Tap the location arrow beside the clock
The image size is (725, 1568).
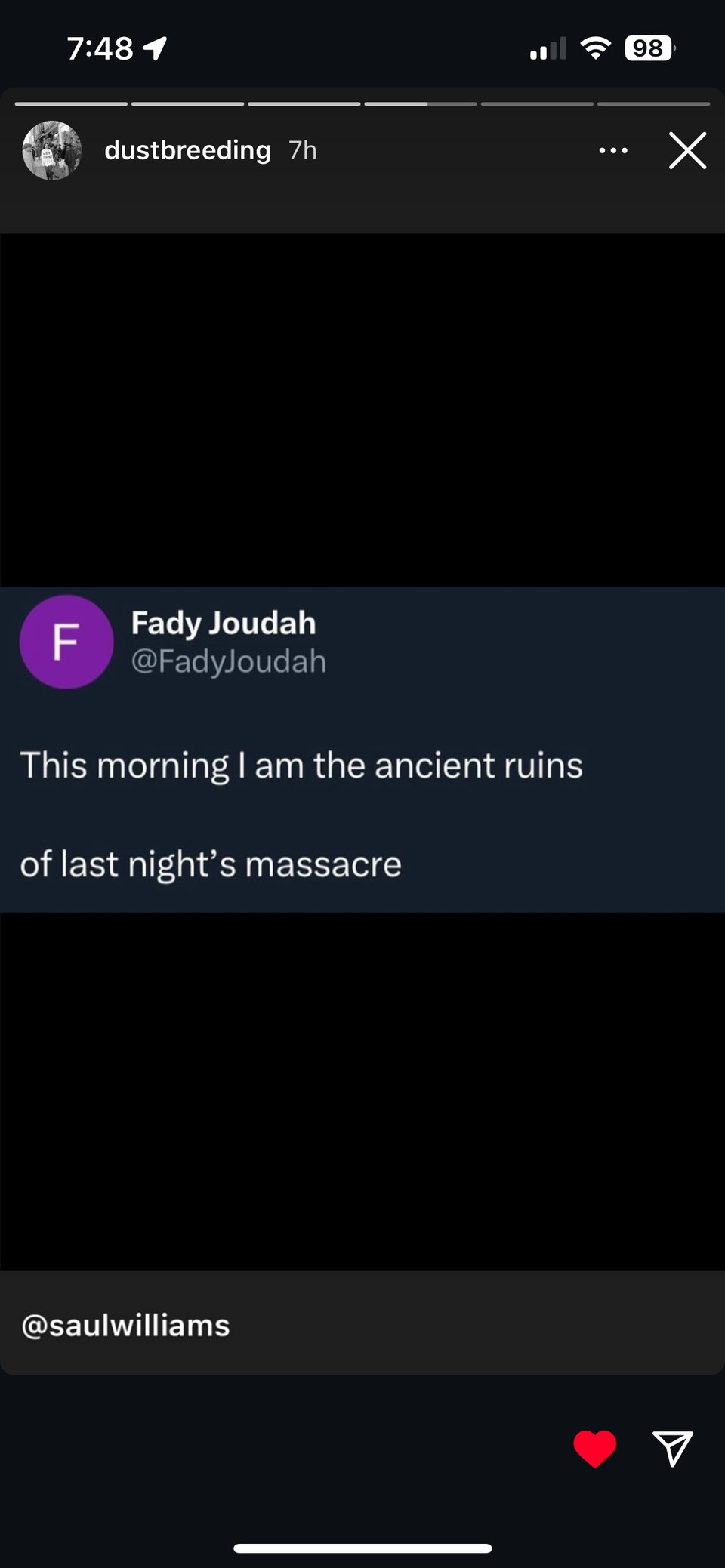(x=155, y=48)
